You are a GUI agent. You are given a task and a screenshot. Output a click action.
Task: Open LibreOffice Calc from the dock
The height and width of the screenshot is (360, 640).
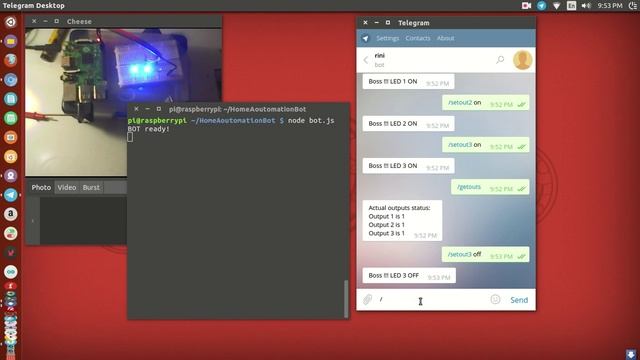pos(11,118)
